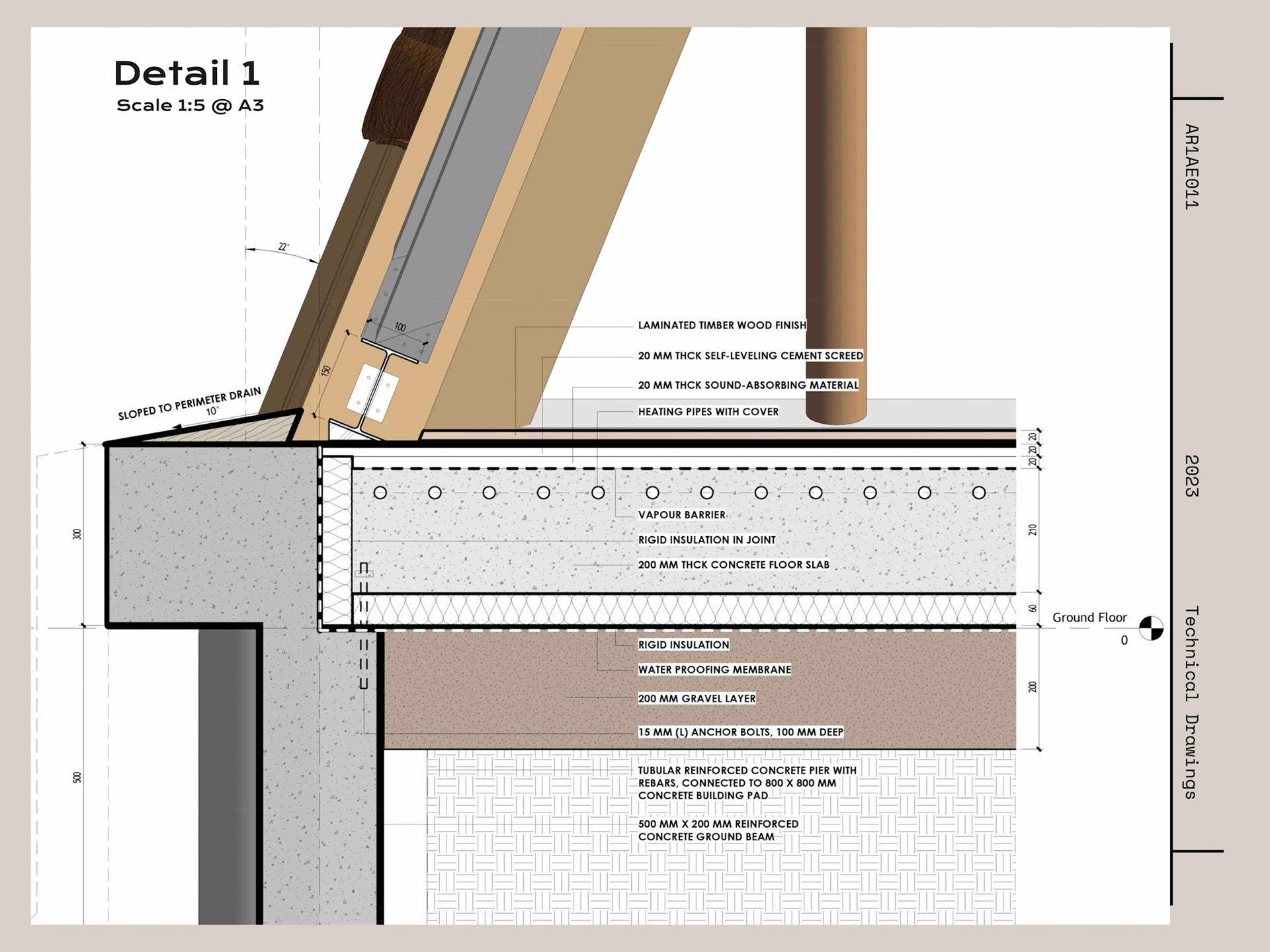Click the AR1AE011 course code text

1191,167
